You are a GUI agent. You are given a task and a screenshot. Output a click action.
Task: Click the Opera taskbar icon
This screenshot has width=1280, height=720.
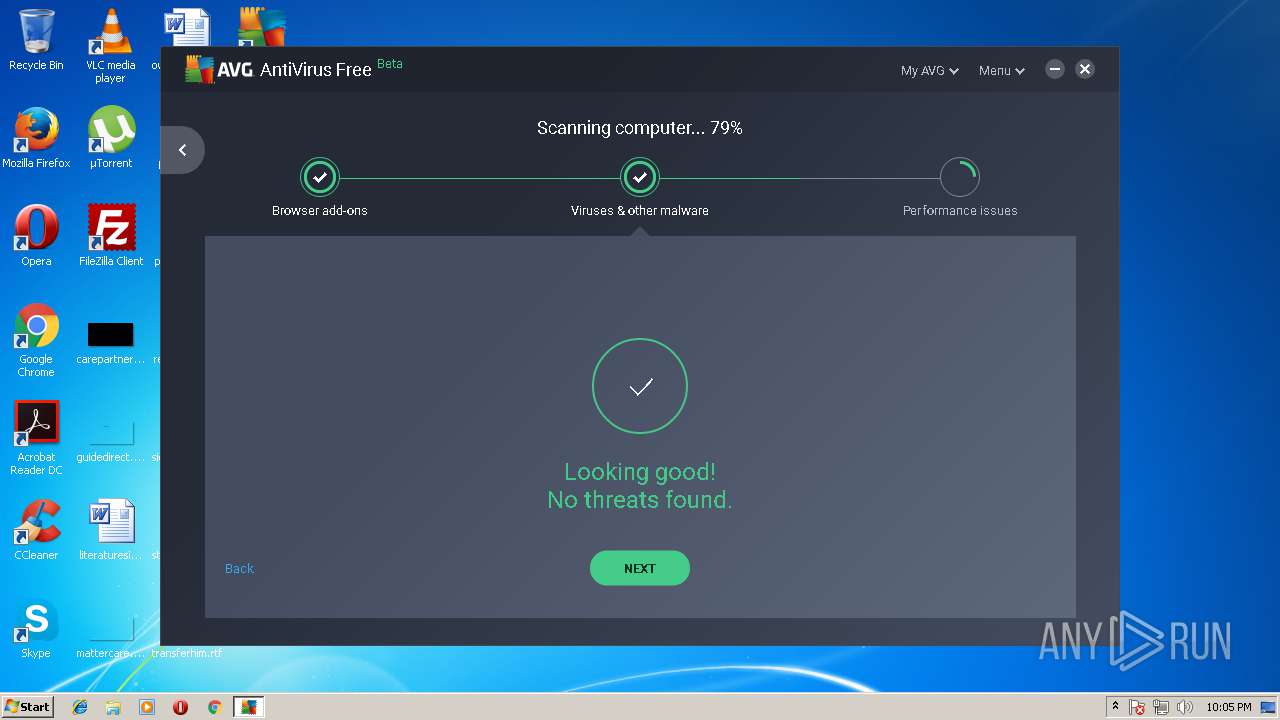pyautogui.click(x=180, y=707)
